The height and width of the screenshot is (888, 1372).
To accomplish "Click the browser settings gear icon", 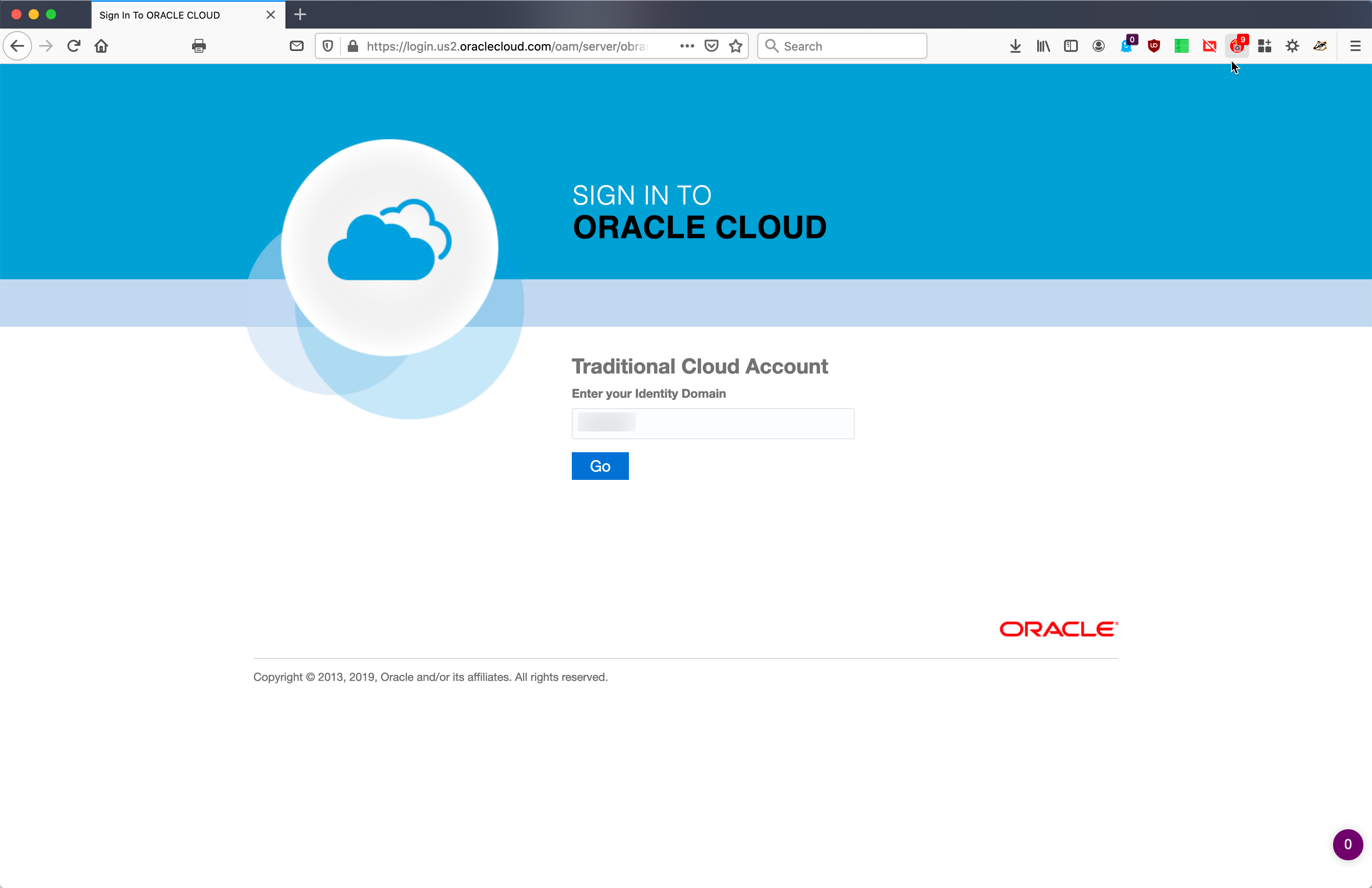I will [1293, 46].
